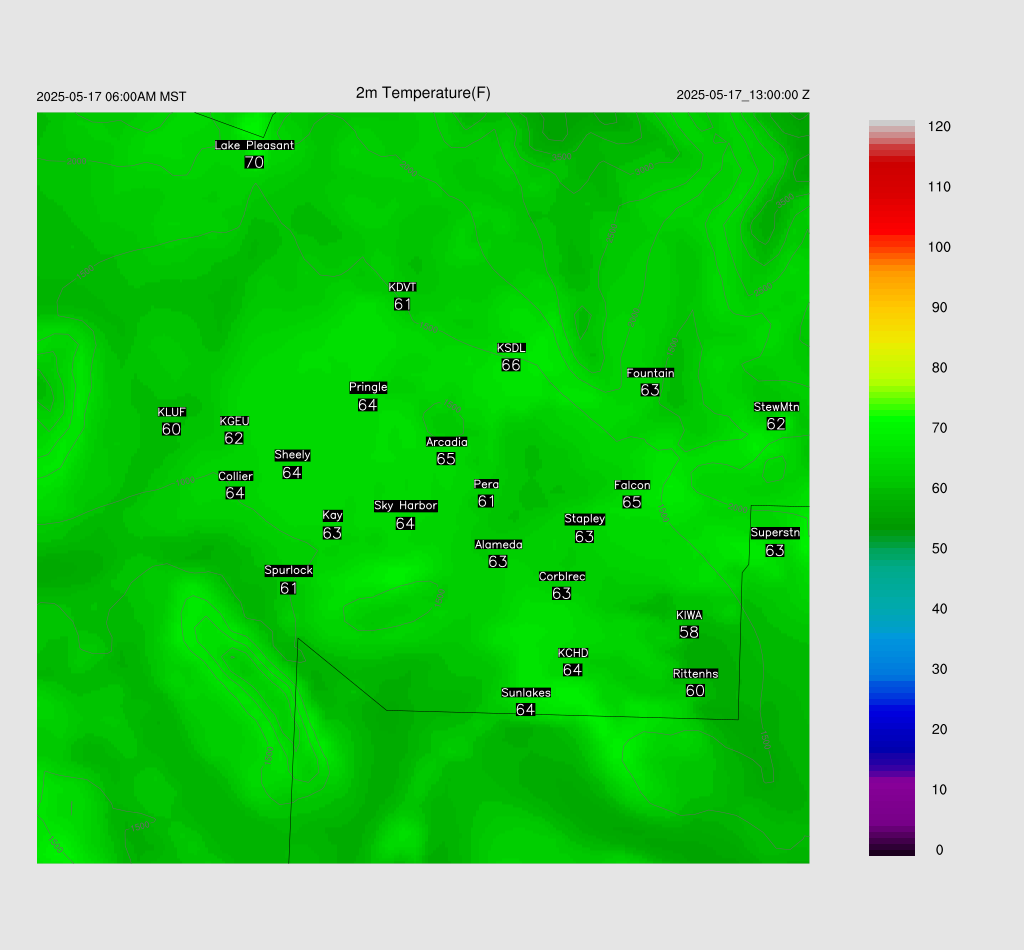Click the Lake Pleasant station label
Viewport: 1024px width, 950px height.
[x=255, y=145]
